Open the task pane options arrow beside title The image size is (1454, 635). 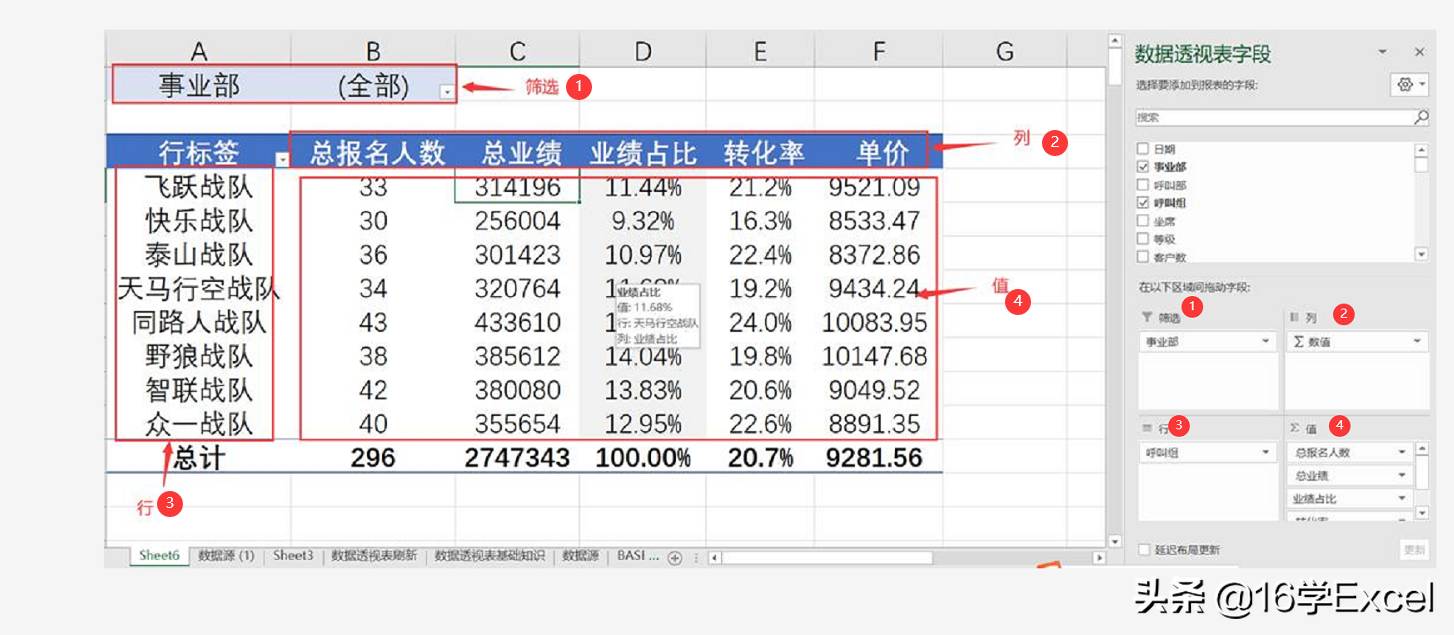pos(1383,52)
